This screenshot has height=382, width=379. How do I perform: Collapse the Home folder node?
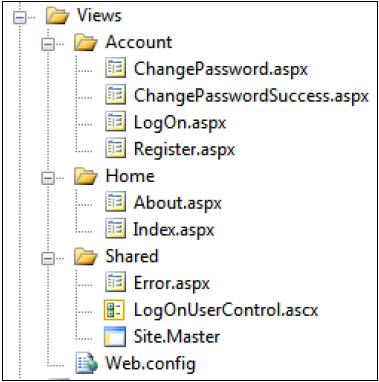(48, 178)
